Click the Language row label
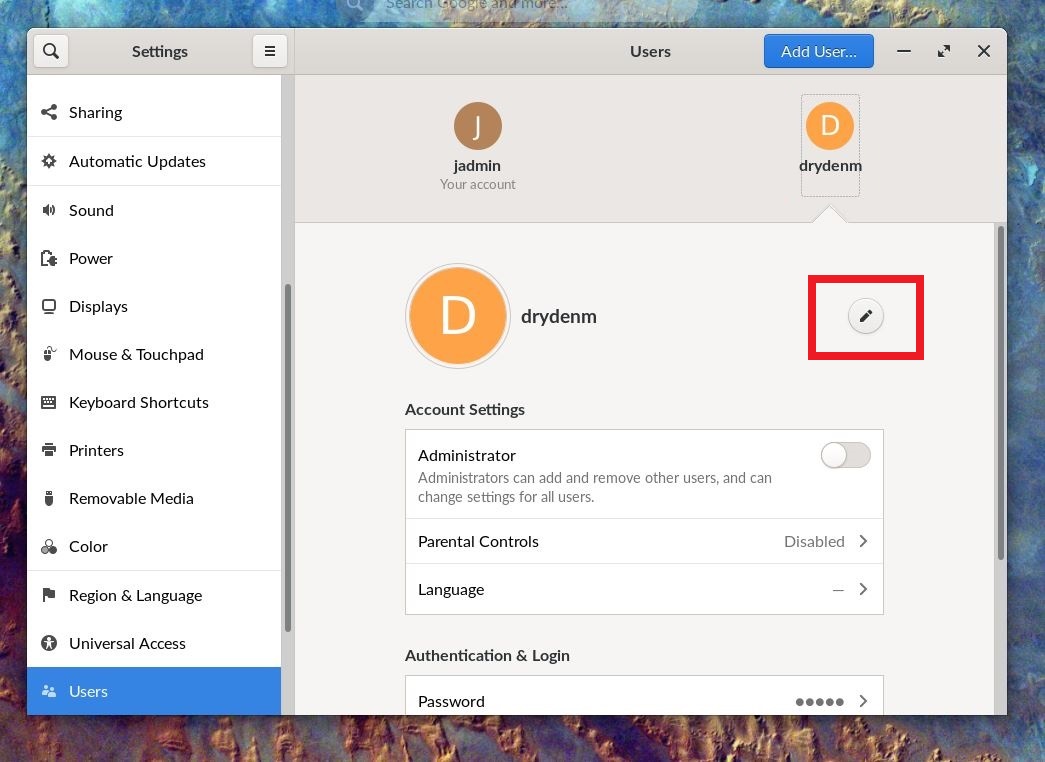The height and width of the screenshot is (762, 1045). pos(451,590)
